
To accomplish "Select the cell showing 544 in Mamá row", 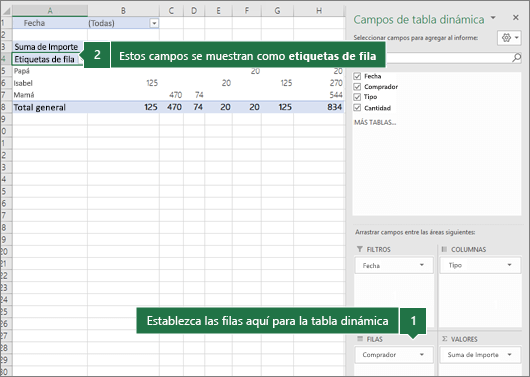I will coord(319,95).
